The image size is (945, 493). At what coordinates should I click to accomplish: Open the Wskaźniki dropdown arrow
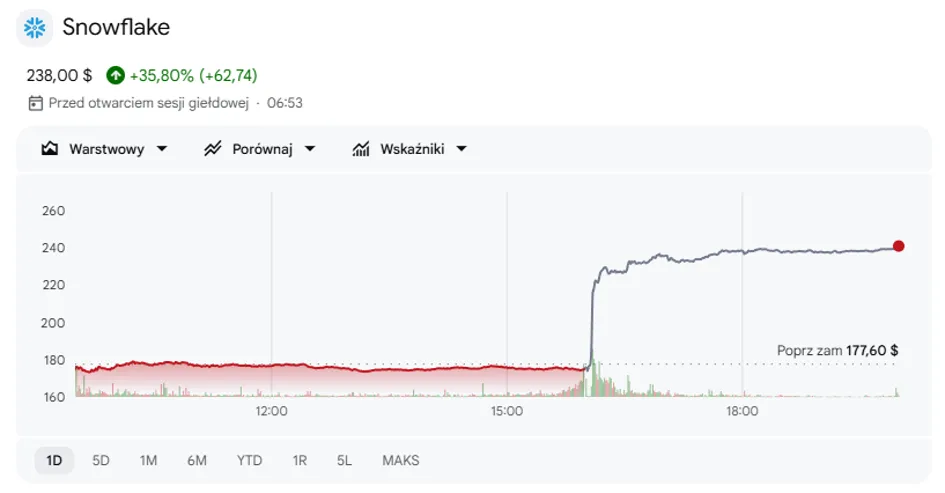coord(461,149)
